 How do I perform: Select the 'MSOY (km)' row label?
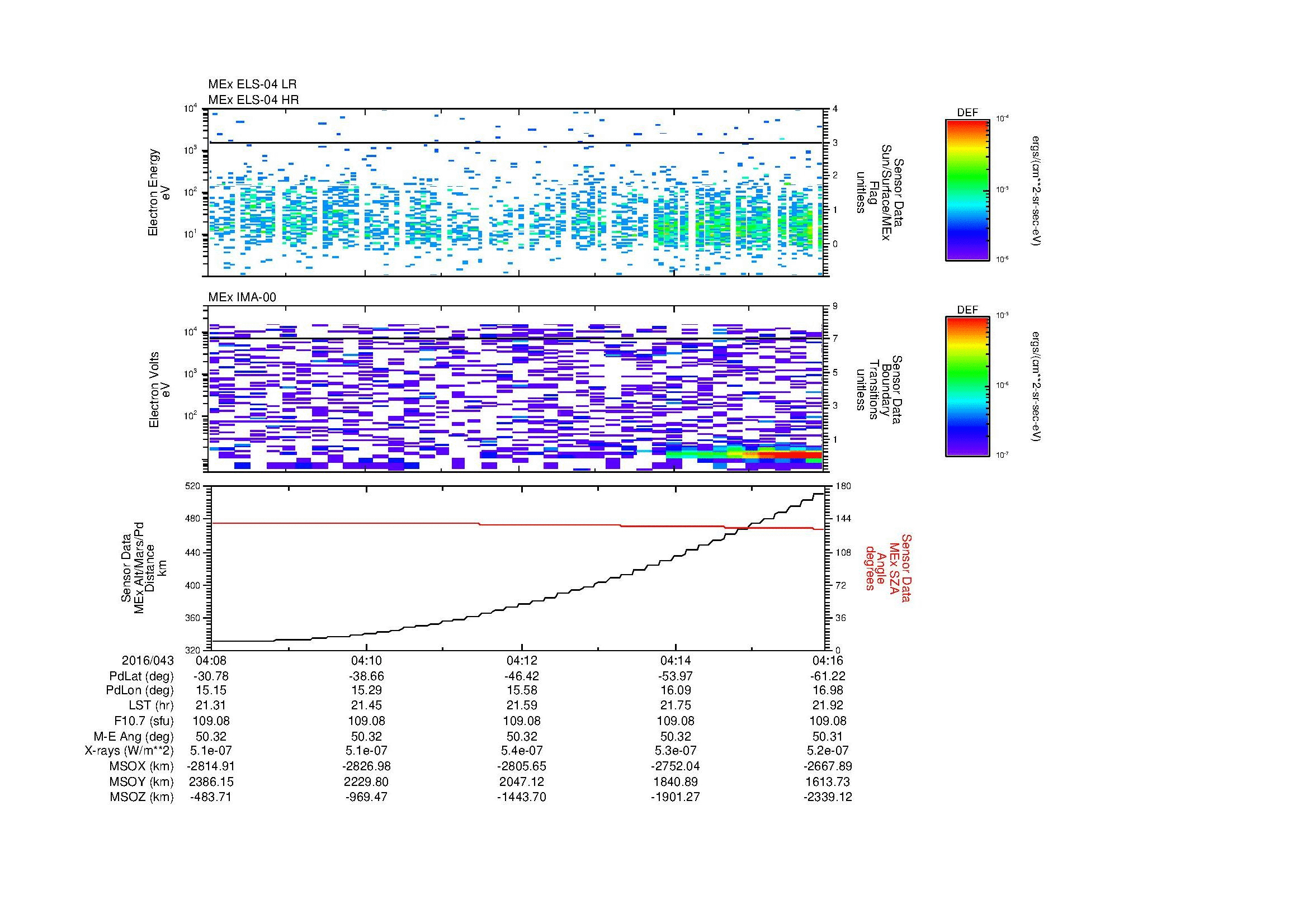tap(141, 781)
